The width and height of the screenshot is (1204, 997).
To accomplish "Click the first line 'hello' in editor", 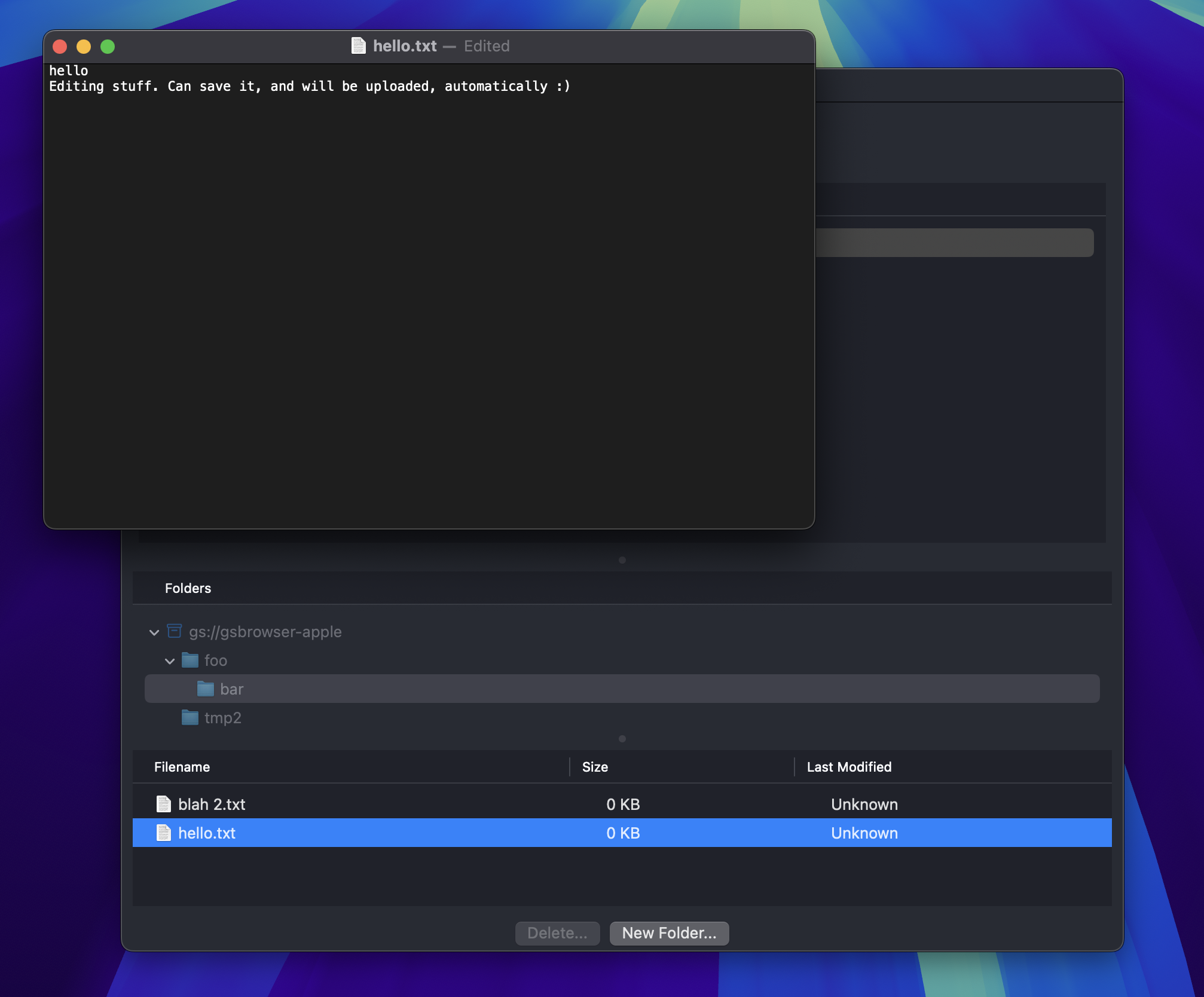I will [68, 71].
